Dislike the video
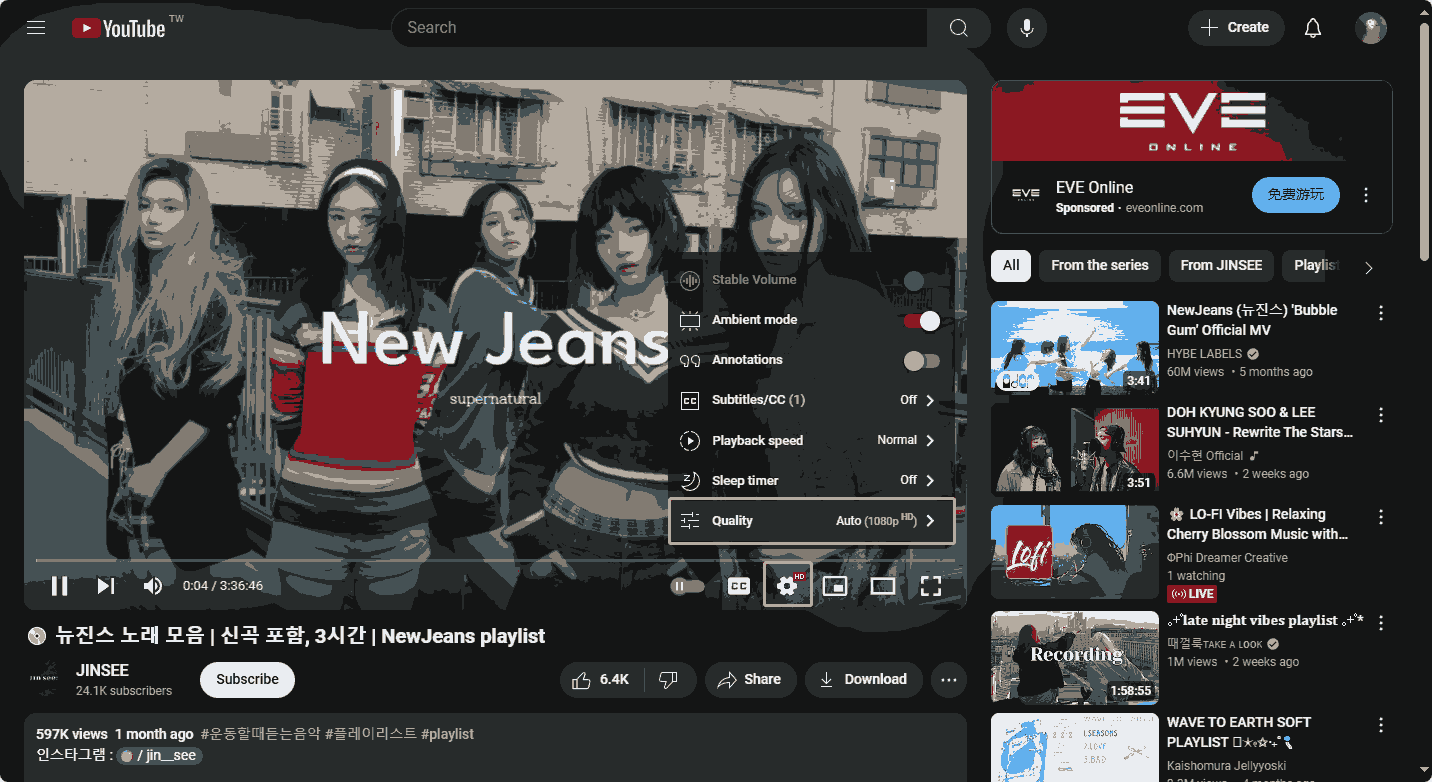Image resolution: width=1432 pixels, height=782 pixels. click(x=669, y=680)
